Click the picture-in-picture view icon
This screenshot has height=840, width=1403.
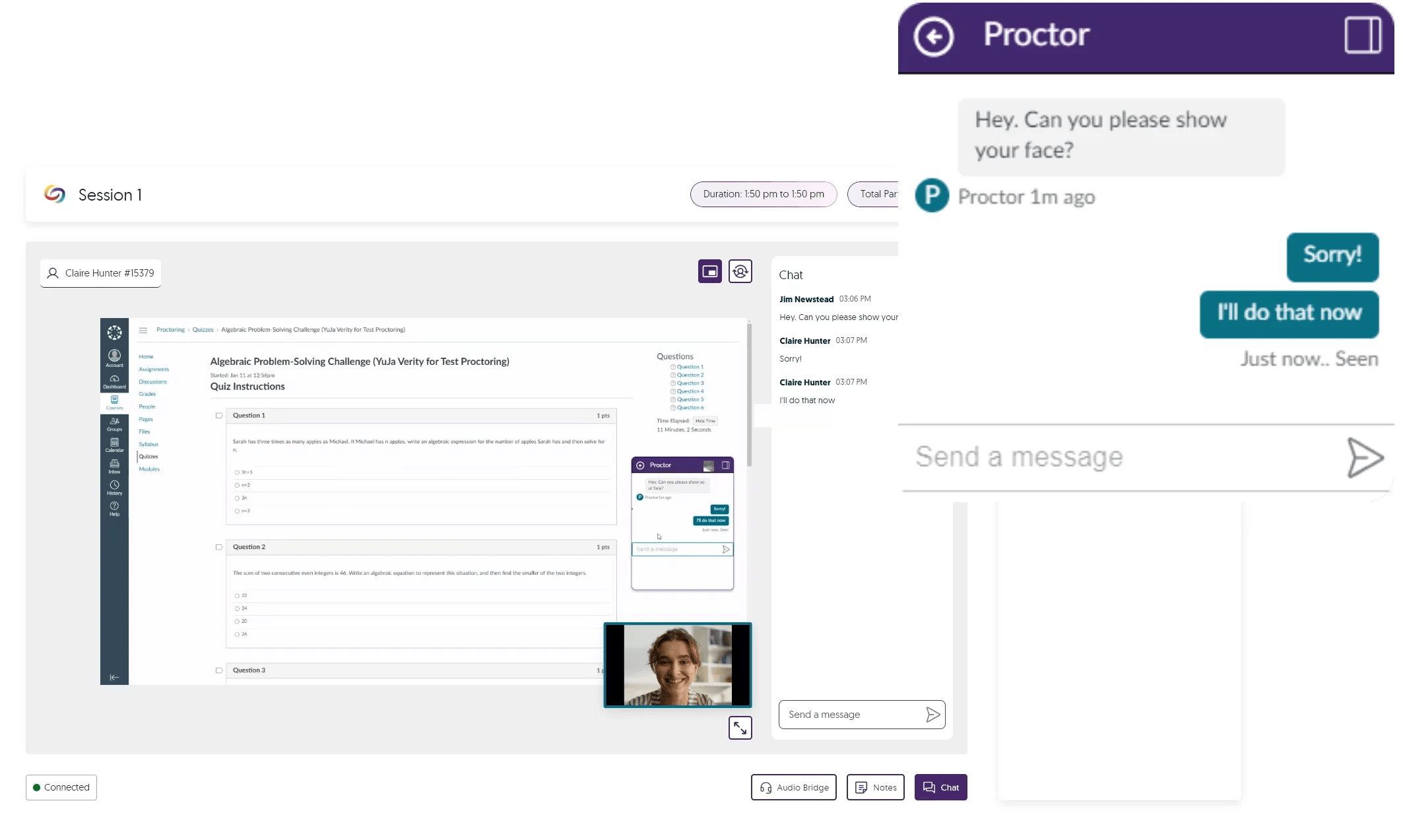709,271
